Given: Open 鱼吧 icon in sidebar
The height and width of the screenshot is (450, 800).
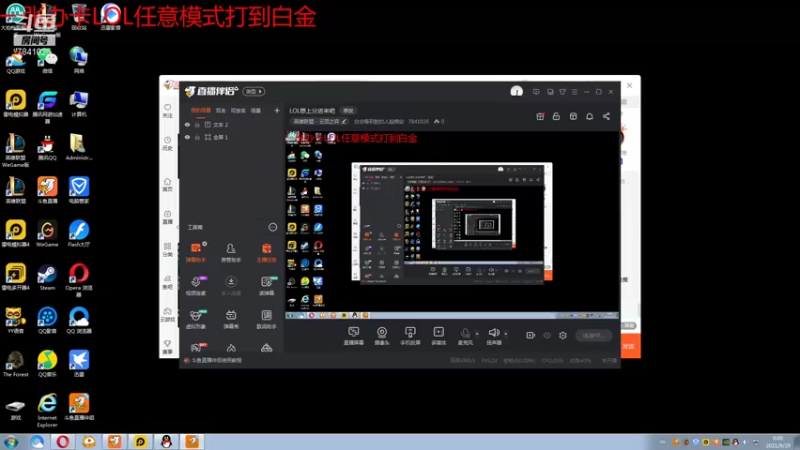Looking at the screenshot, I should click(167, 282).
